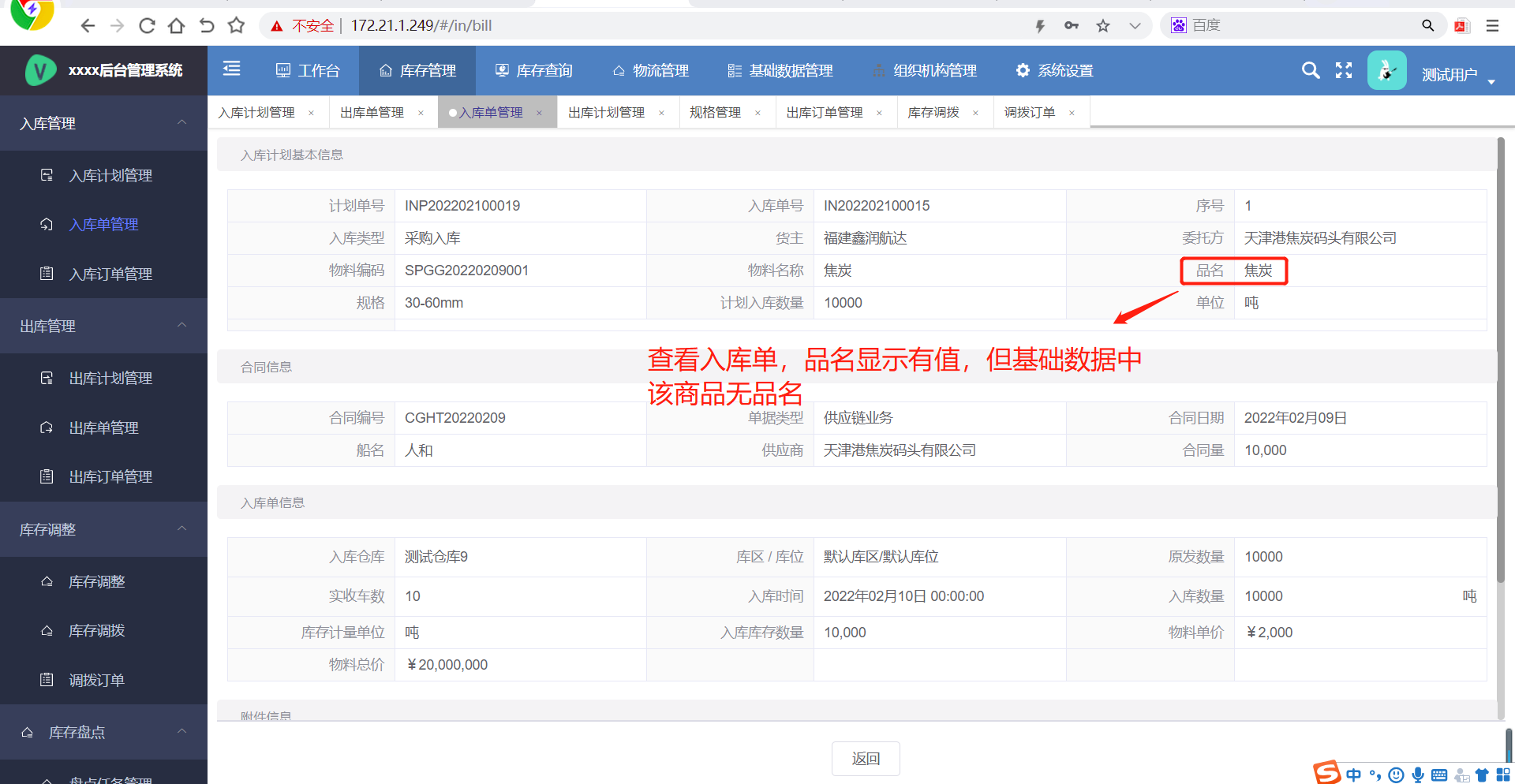Close the 出库单管理 tab

(421, 113)
